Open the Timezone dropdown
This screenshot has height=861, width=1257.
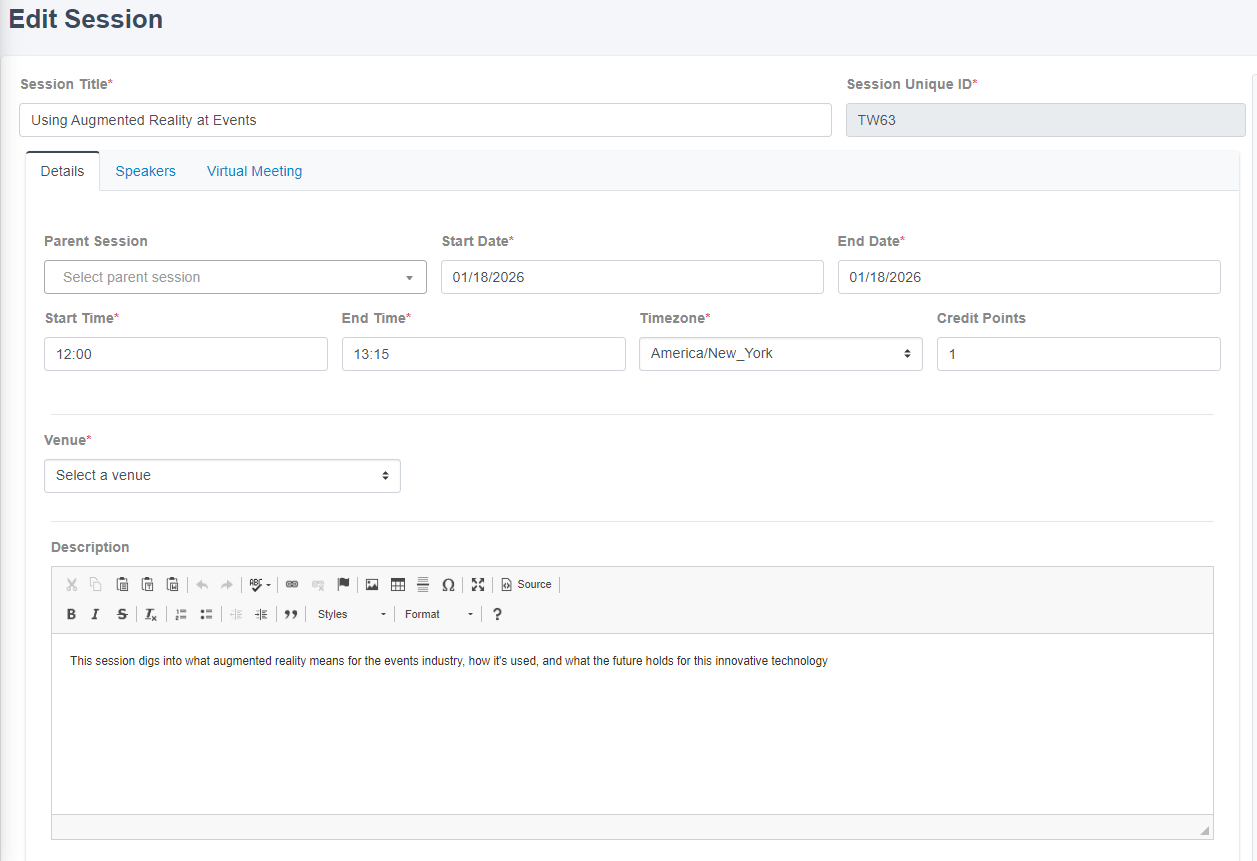pos(780,354)
